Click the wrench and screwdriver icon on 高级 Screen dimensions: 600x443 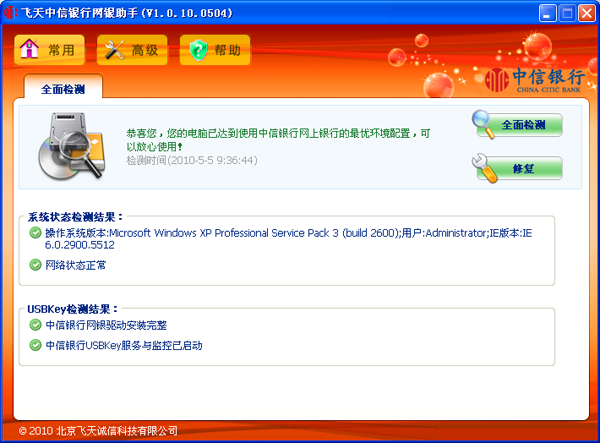click(x=114, y=50)
